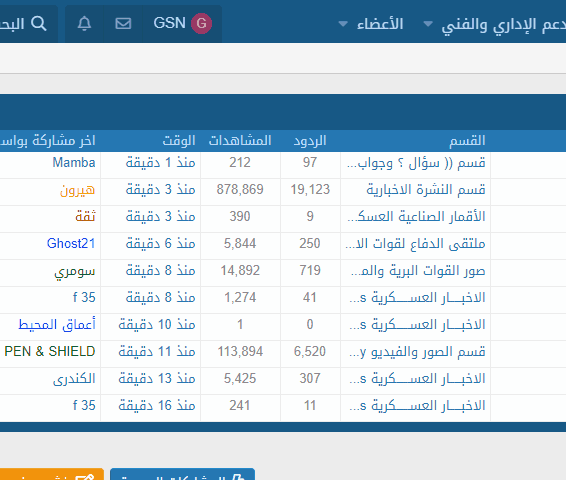Open user profile ثقة

click(x=86, y=217)
